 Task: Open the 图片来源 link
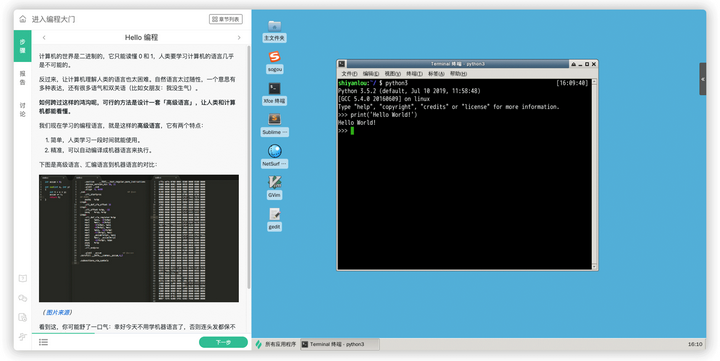(57, 312)
